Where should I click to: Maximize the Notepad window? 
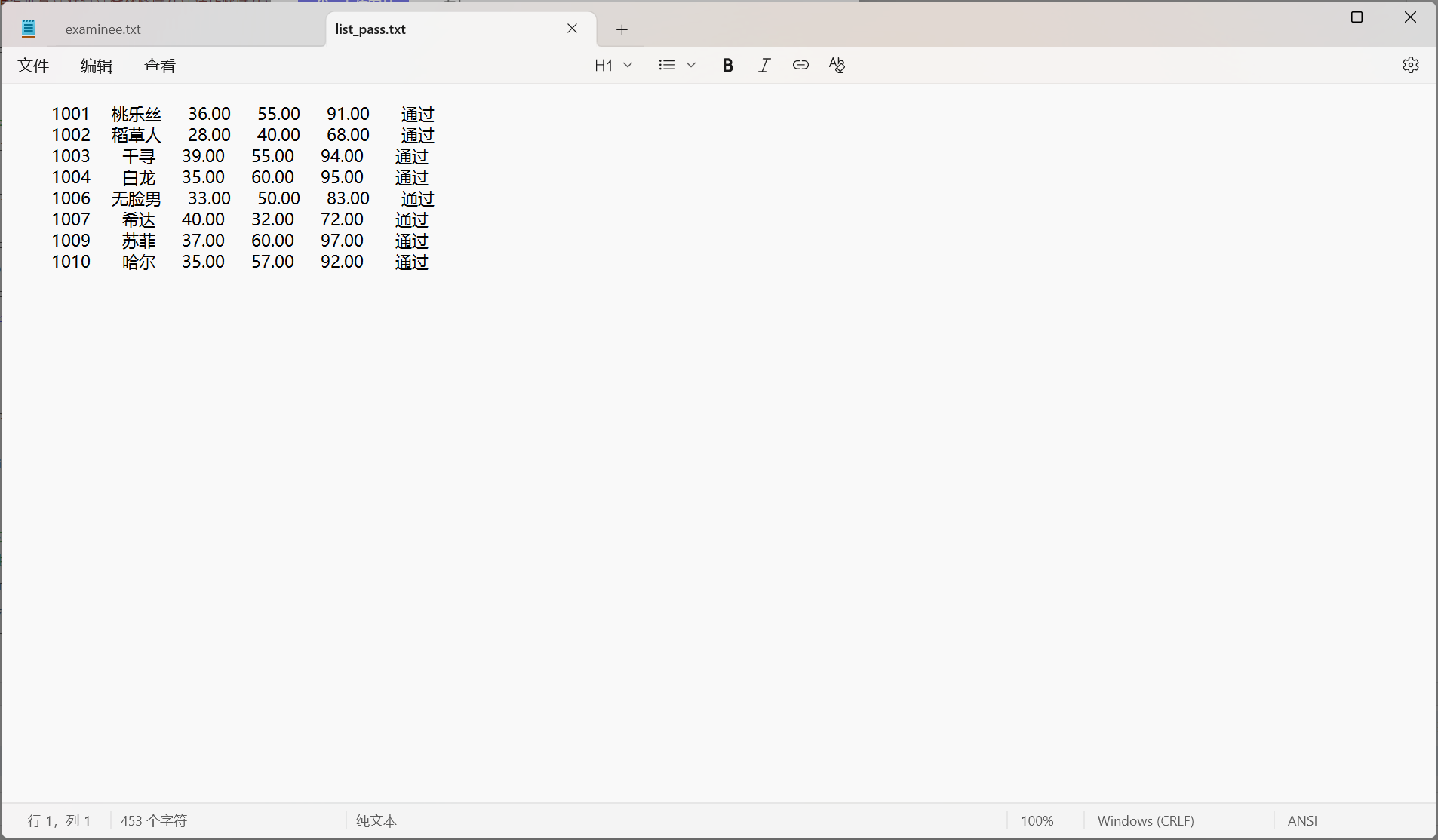[1357, 17]
